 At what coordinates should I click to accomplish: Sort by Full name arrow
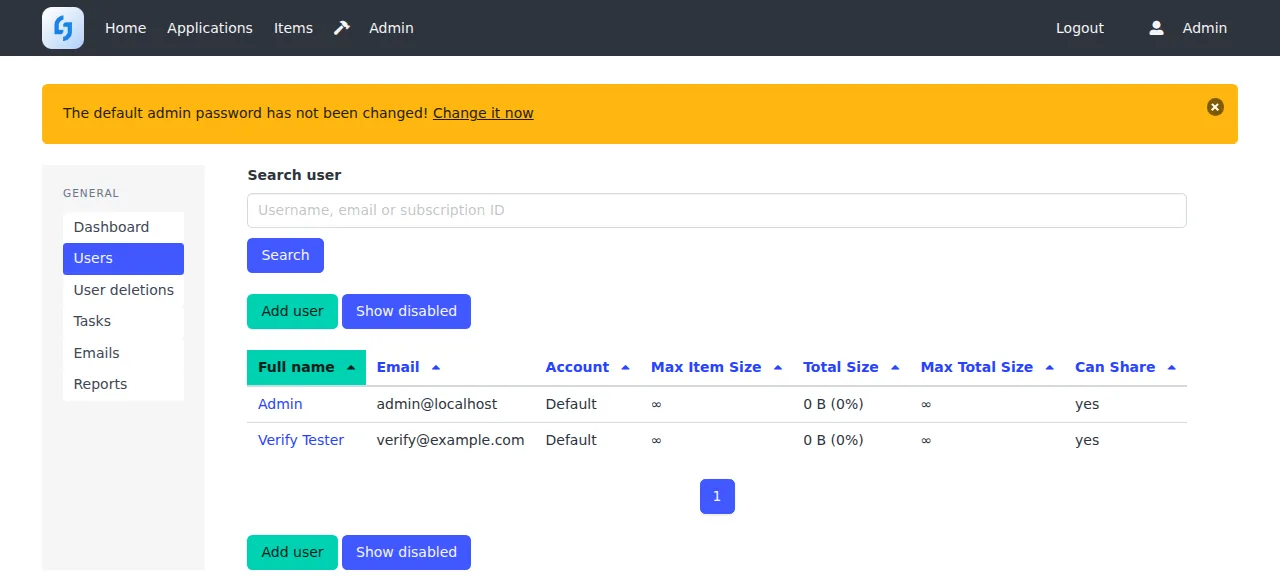coord(351,368)
